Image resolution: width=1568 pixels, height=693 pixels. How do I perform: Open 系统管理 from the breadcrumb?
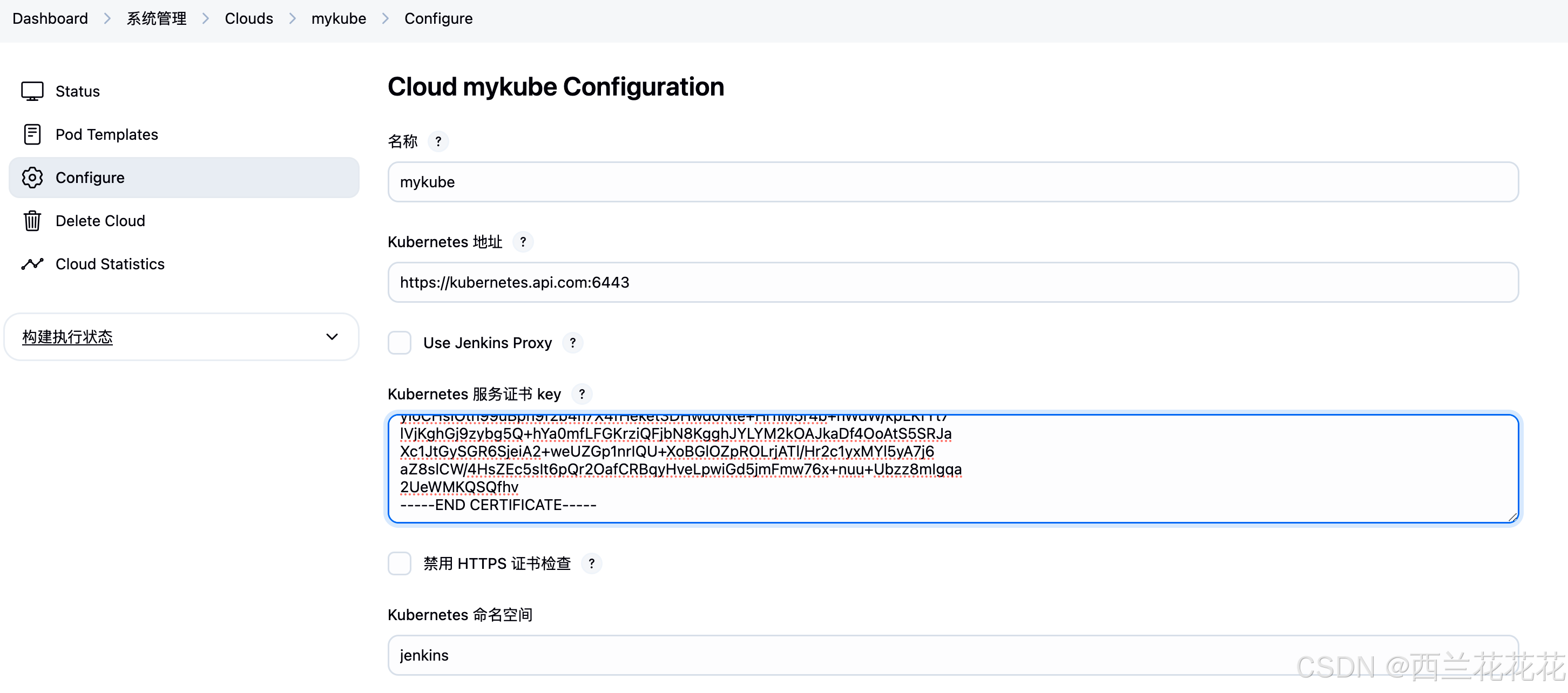[156, 18]
